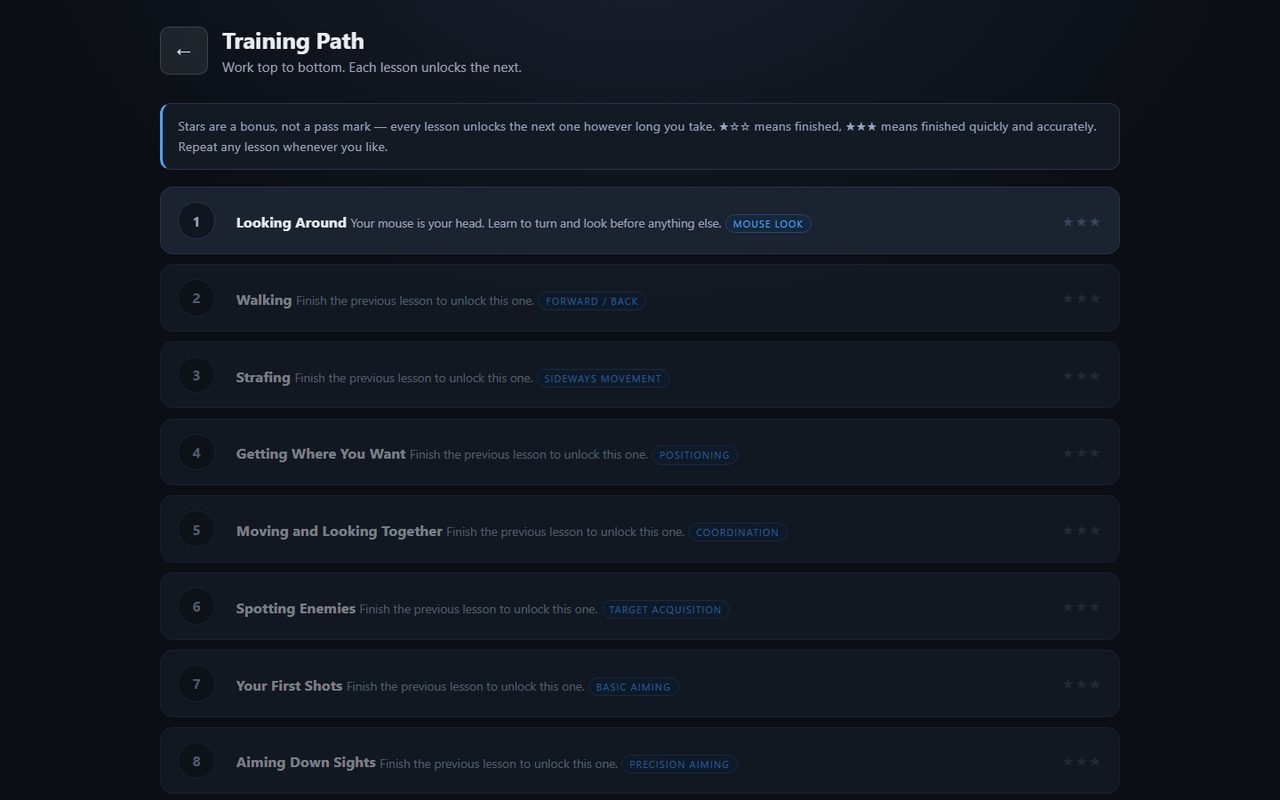The width and height of the screenshot is (1280, 800).
Task: Click the star rating for Walking
Action: coord(1081,299)
